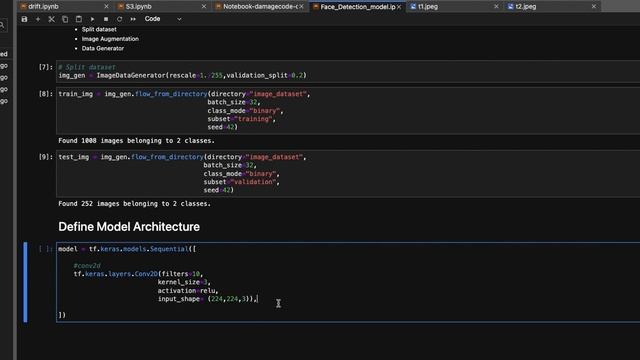Viewport: 640px width, 360px height.
Task: Select the Define Model Architecture heading
Action: 129,227
